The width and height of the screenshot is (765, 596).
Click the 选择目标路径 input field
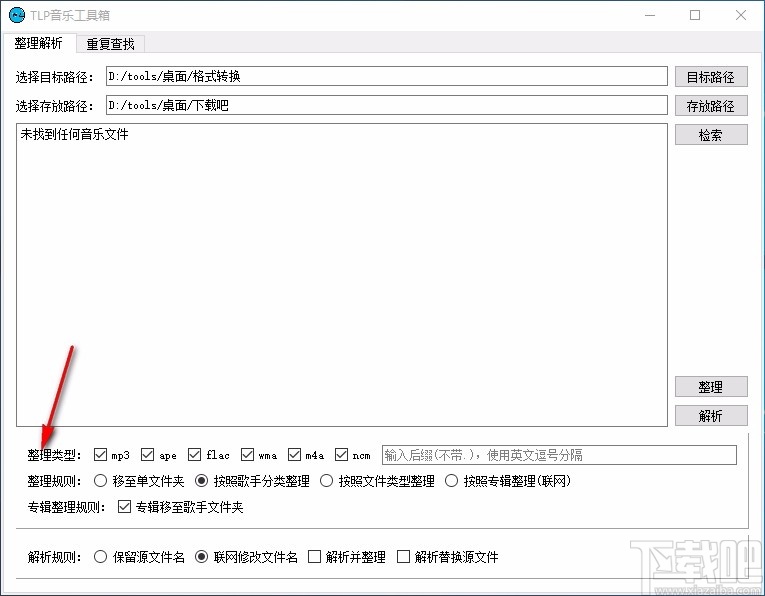(386, 76)
